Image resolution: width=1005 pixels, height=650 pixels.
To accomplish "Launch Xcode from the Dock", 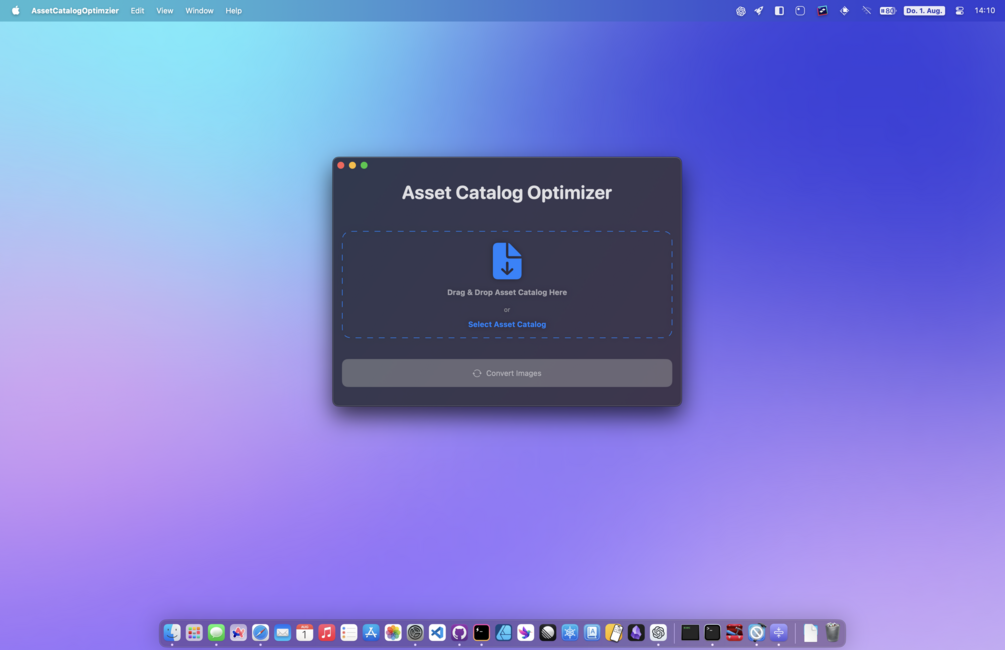I will [734, 632].
